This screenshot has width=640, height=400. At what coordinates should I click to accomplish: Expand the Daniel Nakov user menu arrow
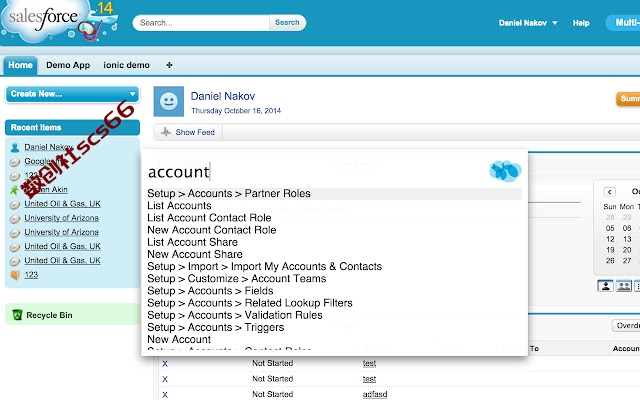coord(555,23)
